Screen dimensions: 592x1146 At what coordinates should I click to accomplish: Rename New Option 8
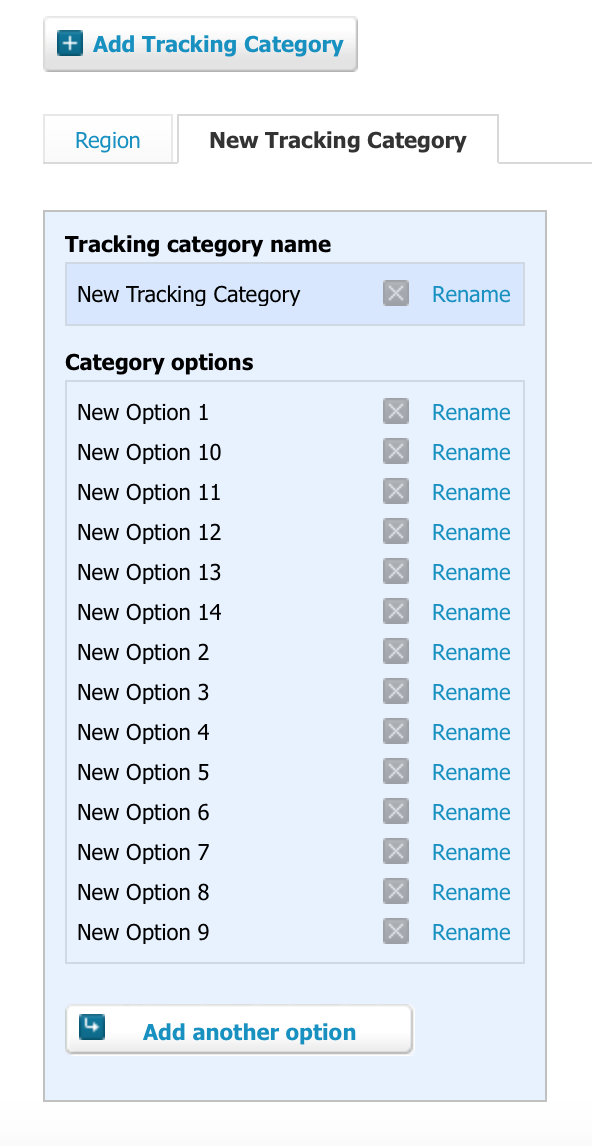click(471, 892)
